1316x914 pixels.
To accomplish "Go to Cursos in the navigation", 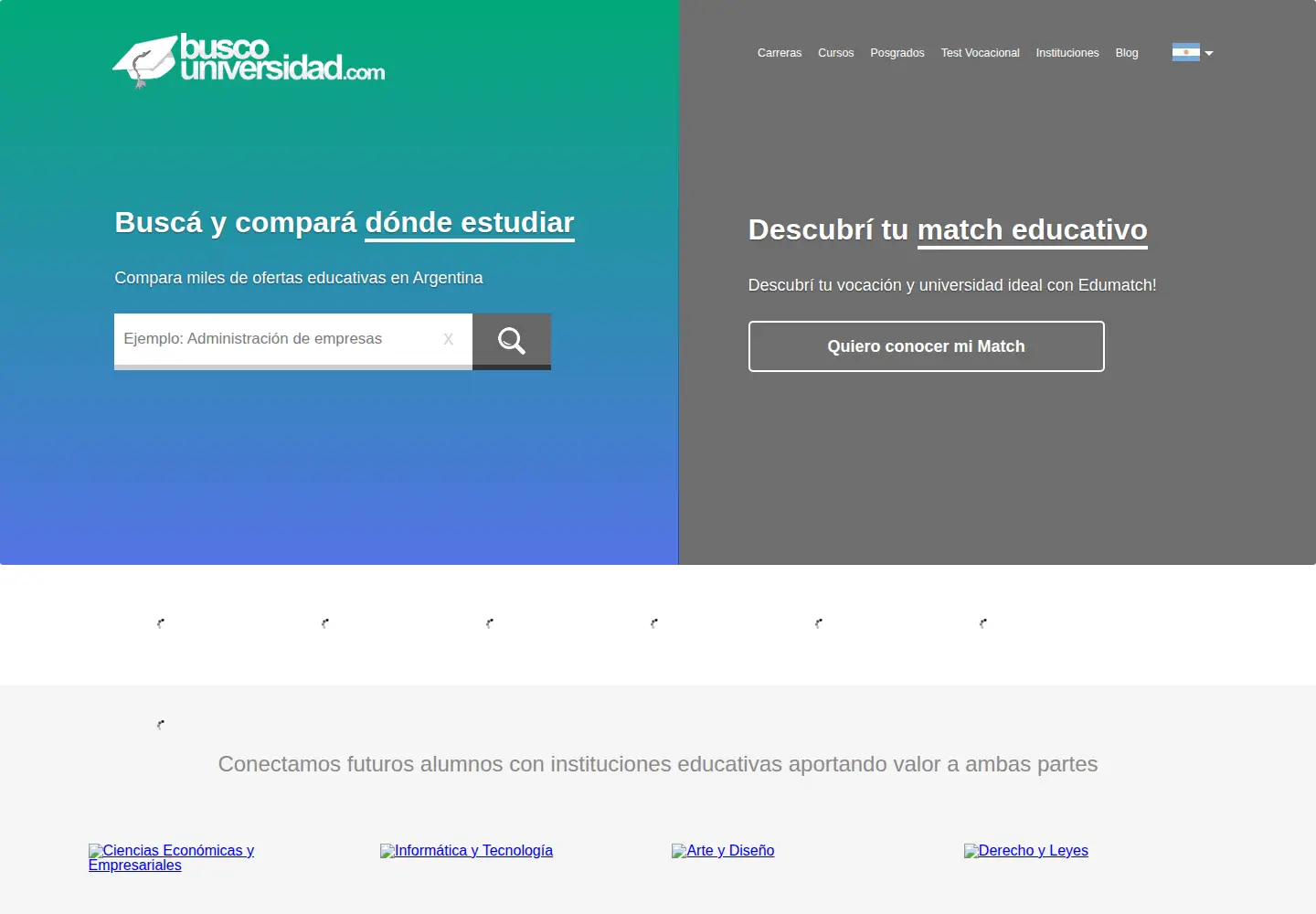I will click(x=836, y=53).
